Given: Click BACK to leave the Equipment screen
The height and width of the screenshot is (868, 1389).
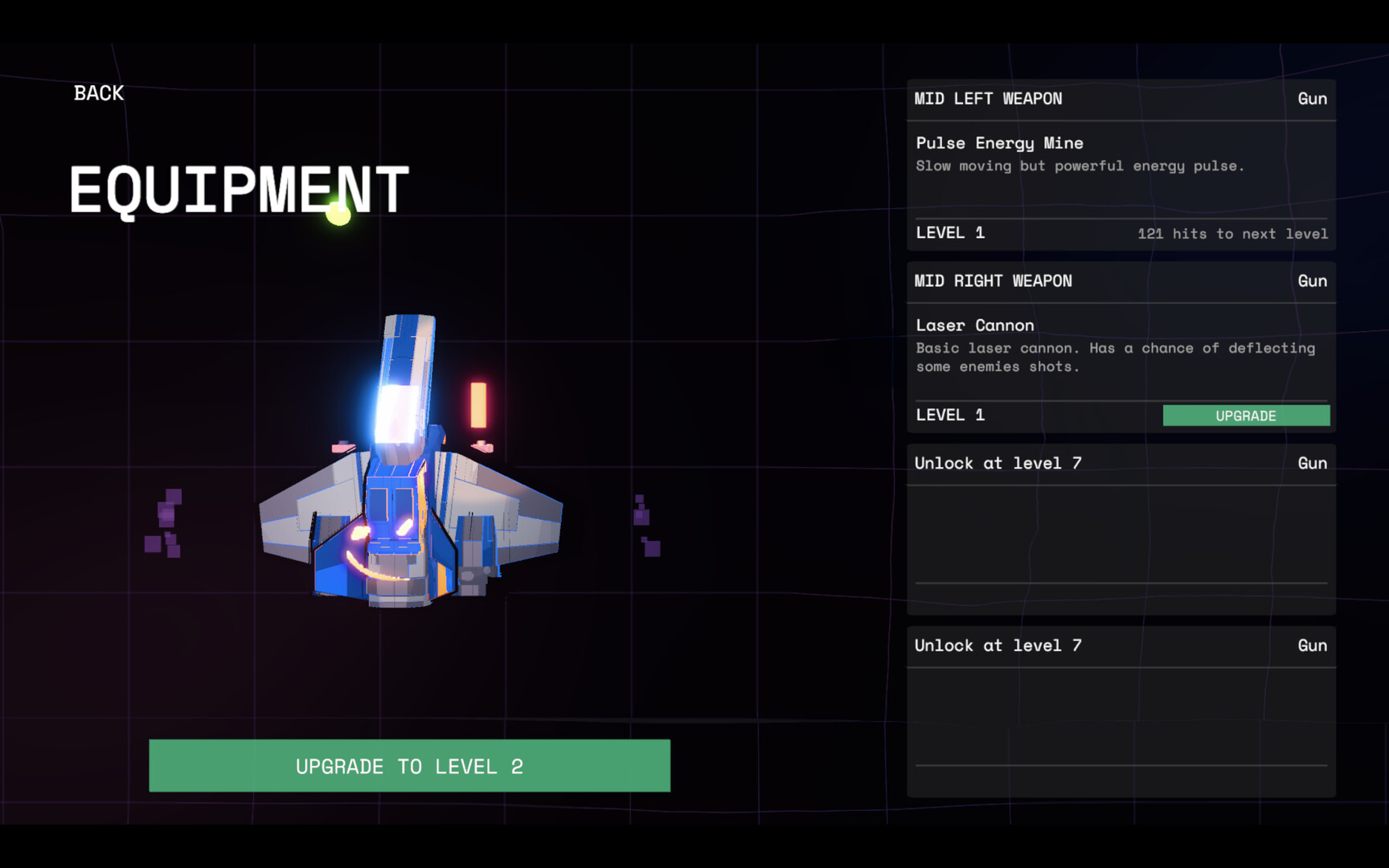Looking at the screenshot, I should click(98, 93).
